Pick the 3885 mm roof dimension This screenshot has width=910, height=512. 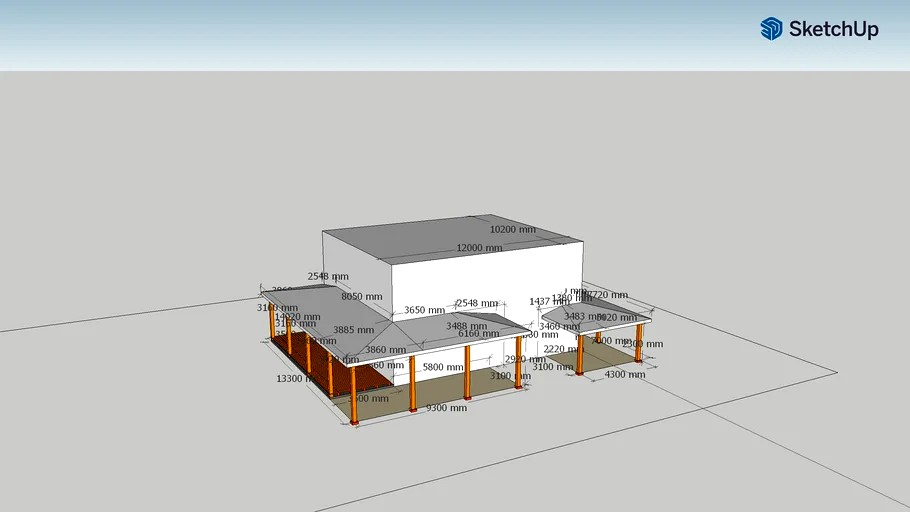353,330
